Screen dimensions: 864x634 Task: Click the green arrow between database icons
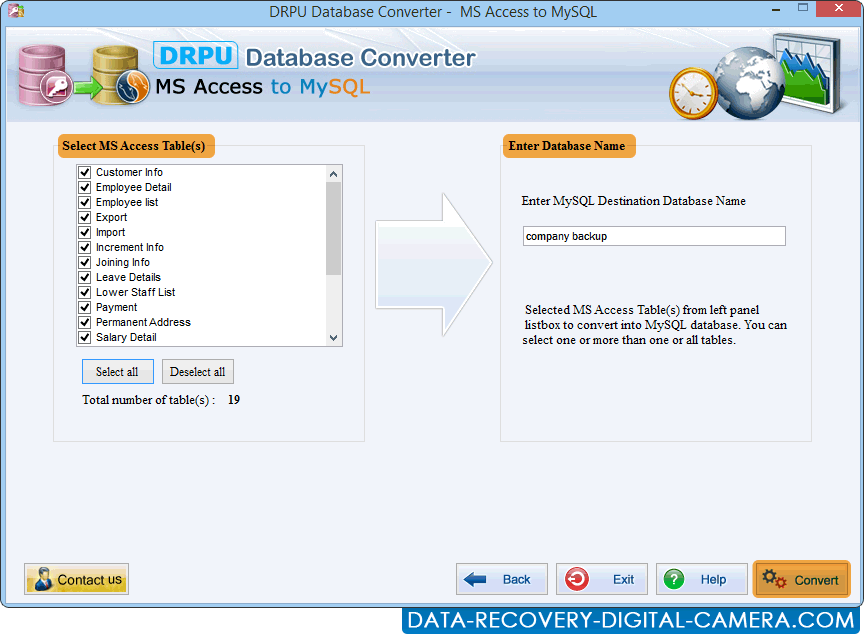click(88, 87)
